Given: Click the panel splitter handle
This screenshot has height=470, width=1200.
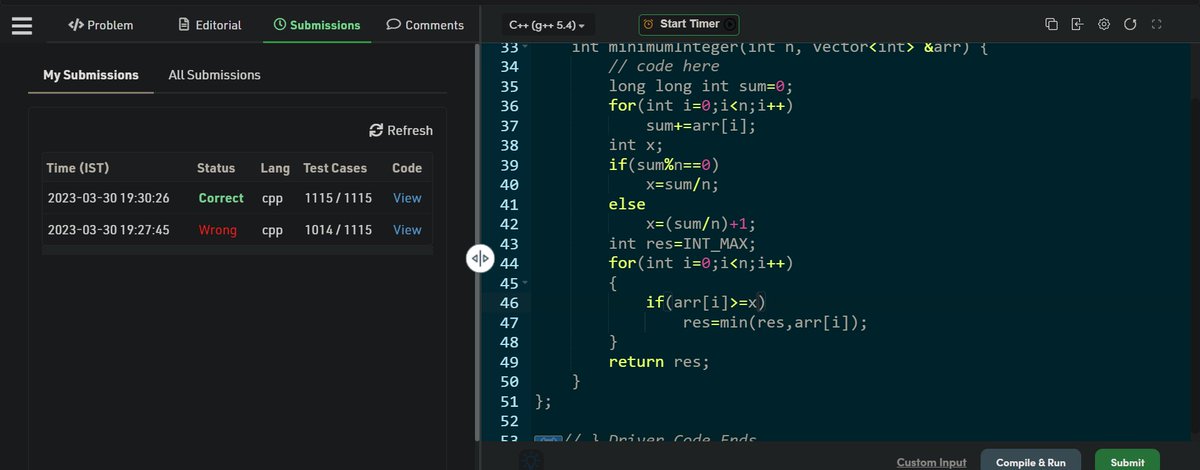Looking at the screenshot, I should pyautogui.click(x=479, y=259).
